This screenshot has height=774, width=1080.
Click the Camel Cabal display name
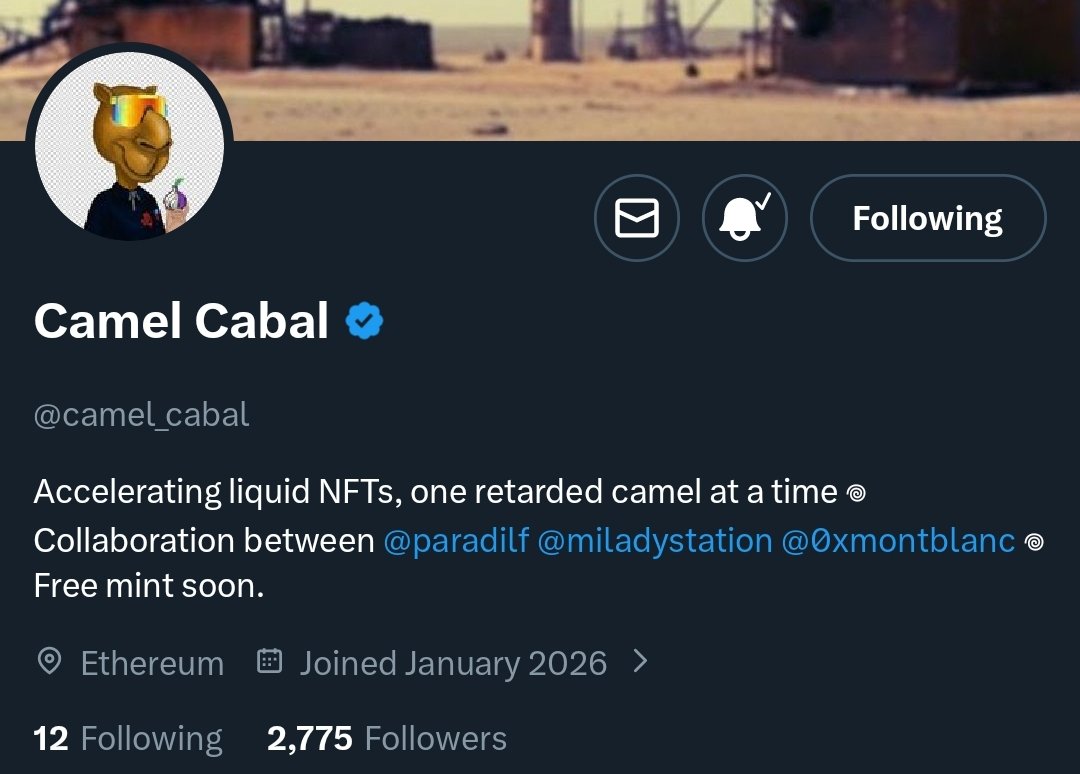coord(181,321)
